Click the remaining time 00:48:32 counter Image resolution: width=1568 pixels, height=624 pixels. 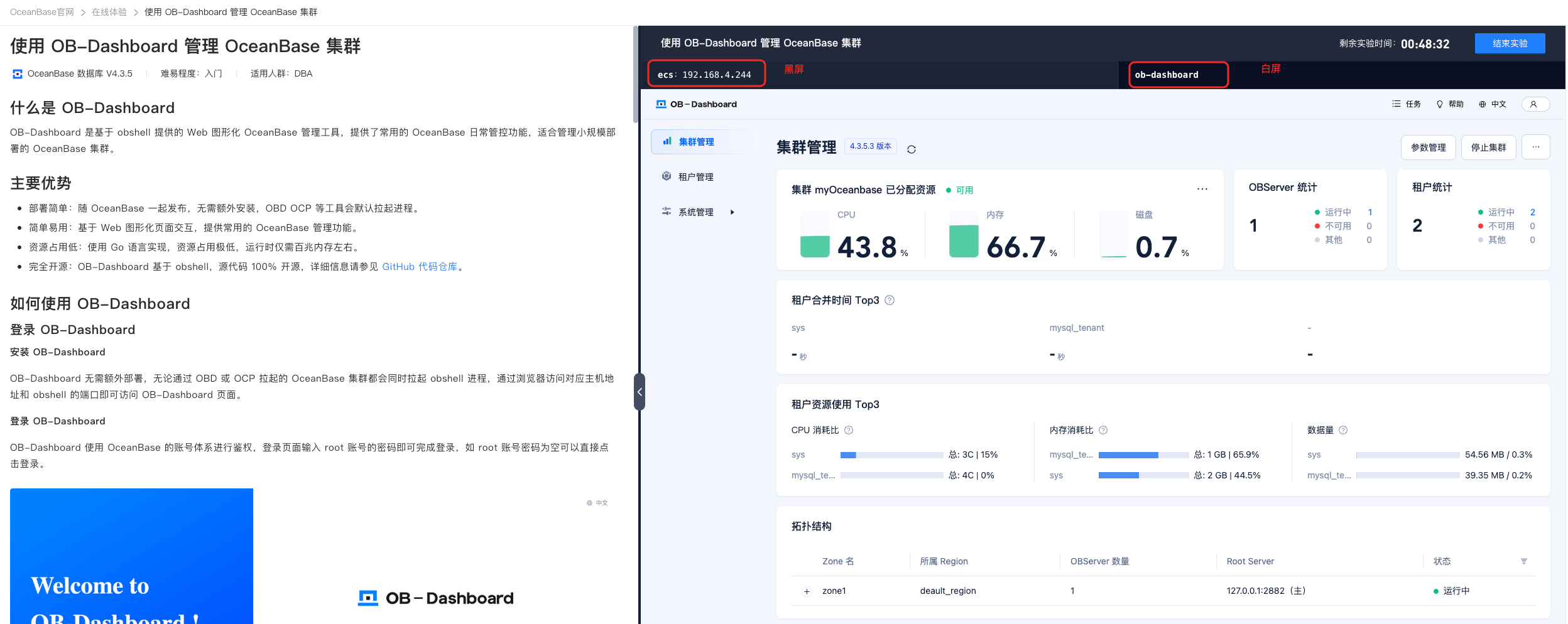pyautogui.click(x=1425, y=44)
